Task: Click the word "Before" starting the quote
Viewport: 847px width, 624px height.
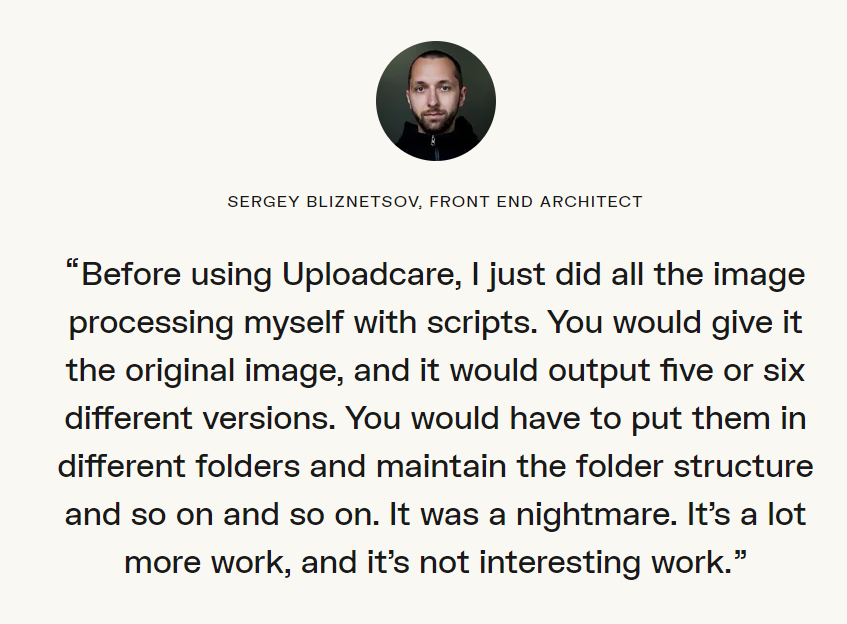Action: point(131,274)
